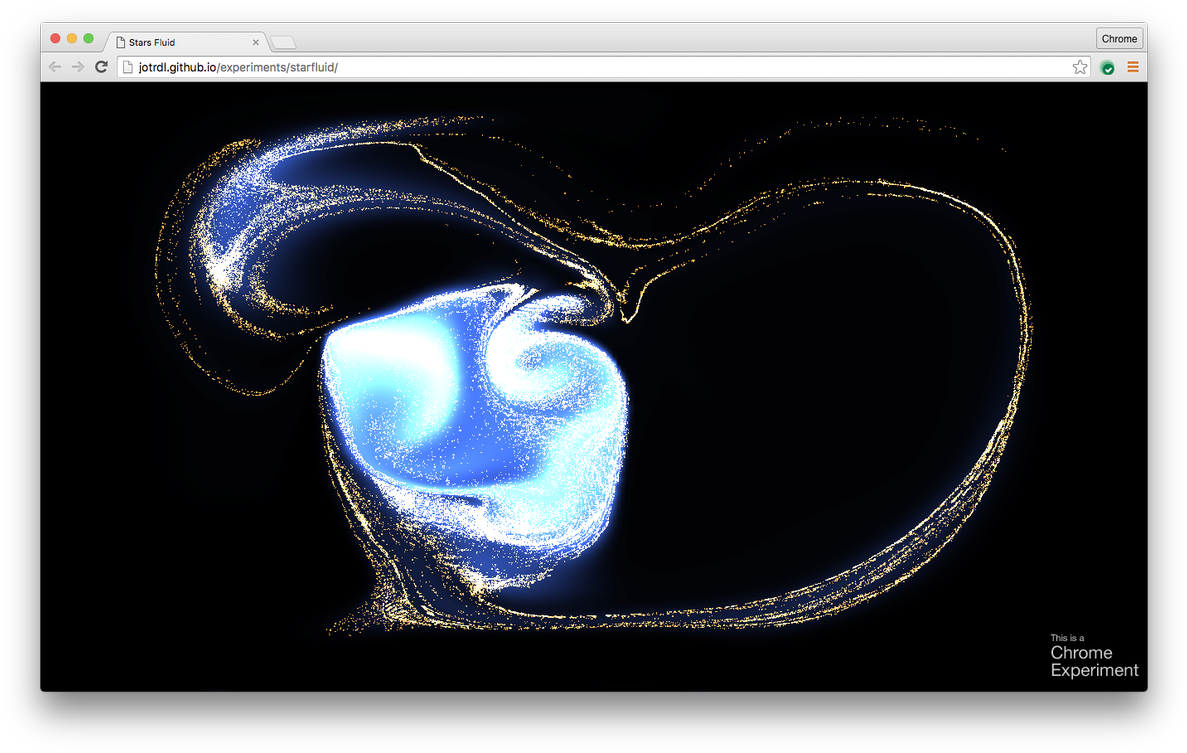
Task: Open a new tab
Action: [283, 42]
